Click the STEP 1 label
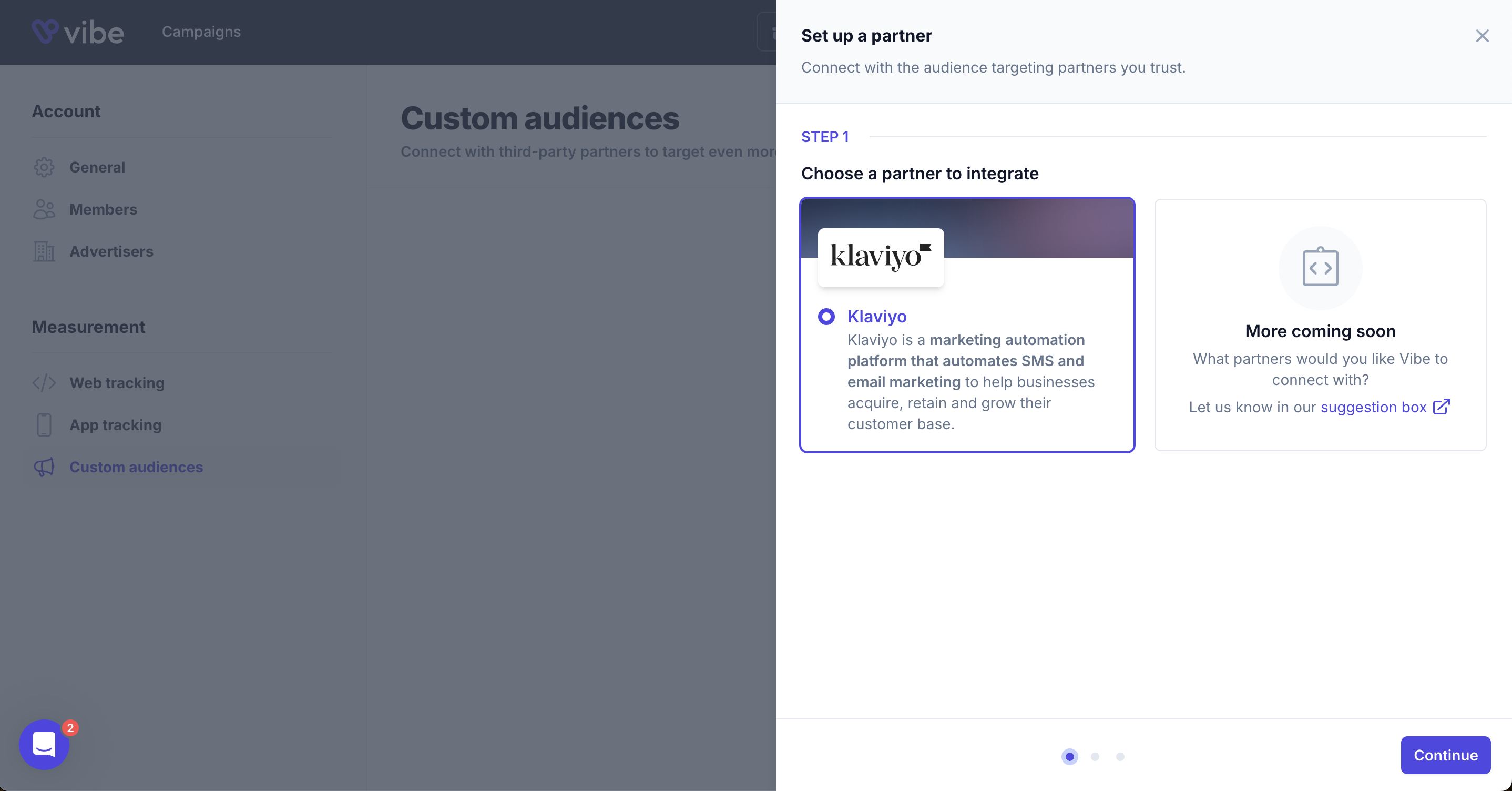The width and height of the screenshot is (1512, 791). click(825, 137)
